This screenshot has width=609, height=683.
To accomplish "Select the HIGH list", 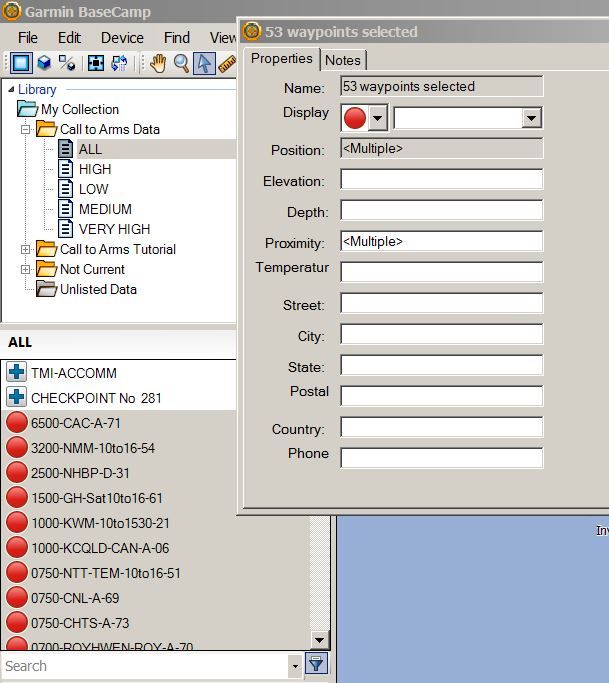I will [95, 169].
